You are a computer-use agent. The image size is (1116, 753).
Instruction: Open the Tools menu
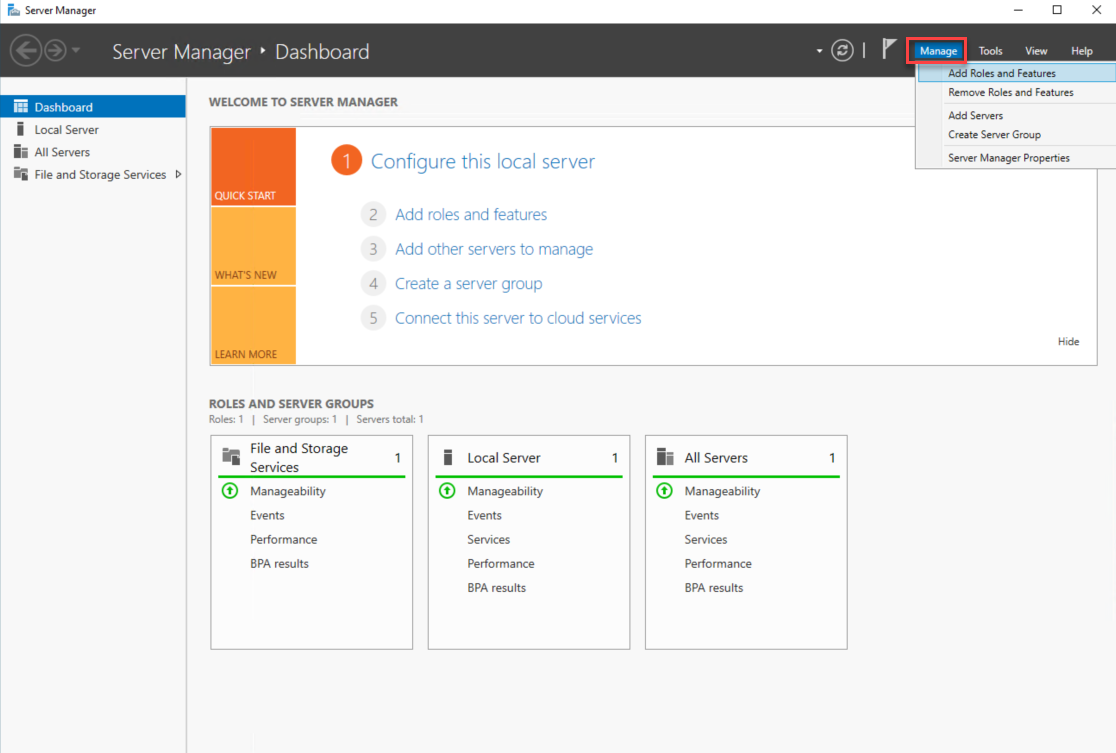[x=990, y=51]
